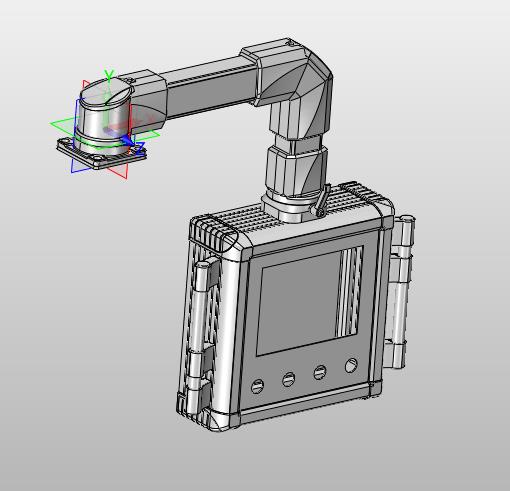Click the green Y axis label
This screenshot has height=491, width=510.
pos(109,75)
